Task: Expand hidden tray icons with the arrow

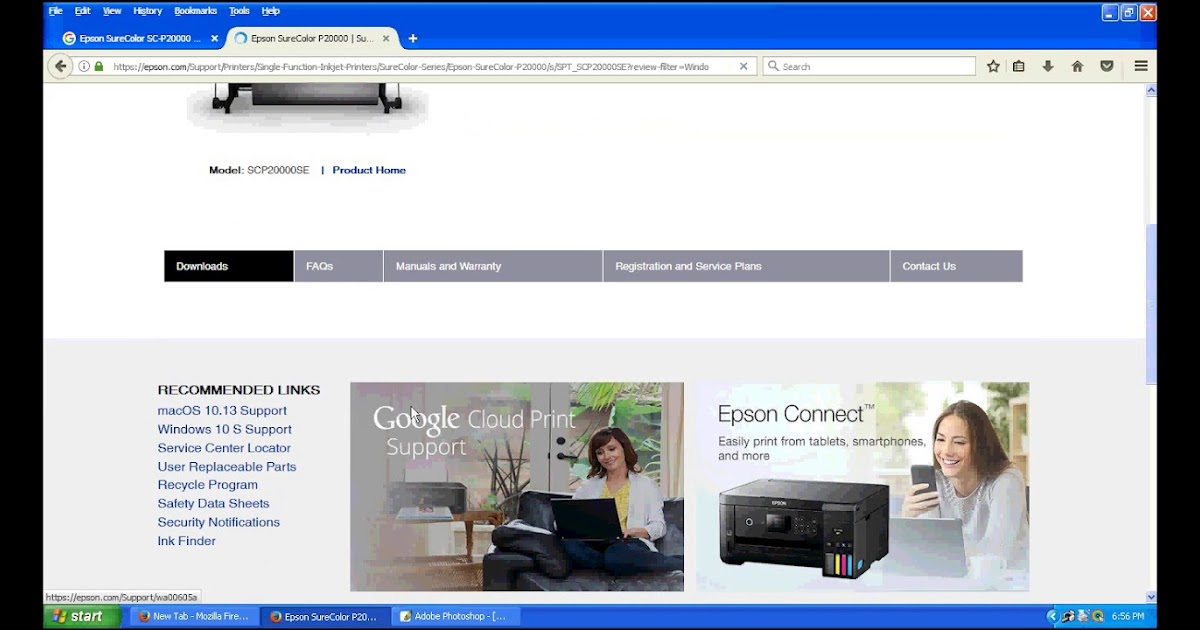Action: click(1053, 617)
